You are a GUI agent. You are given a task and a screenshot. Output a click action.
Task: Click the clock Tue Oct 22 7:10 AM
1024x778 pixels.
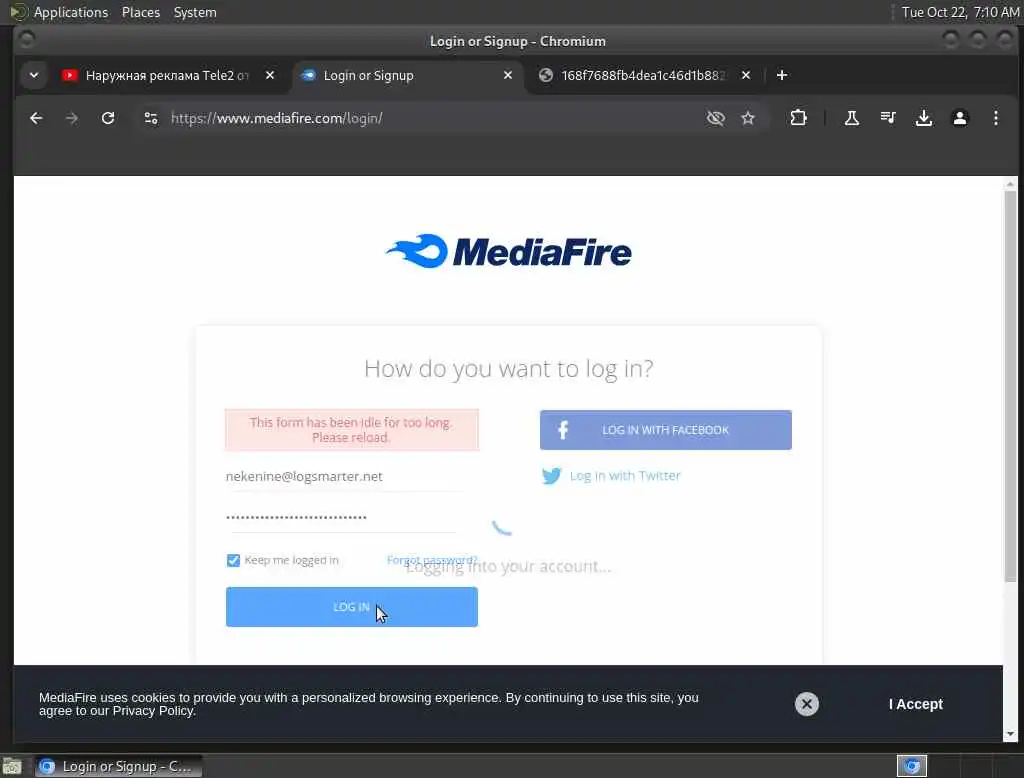point(960,12)
